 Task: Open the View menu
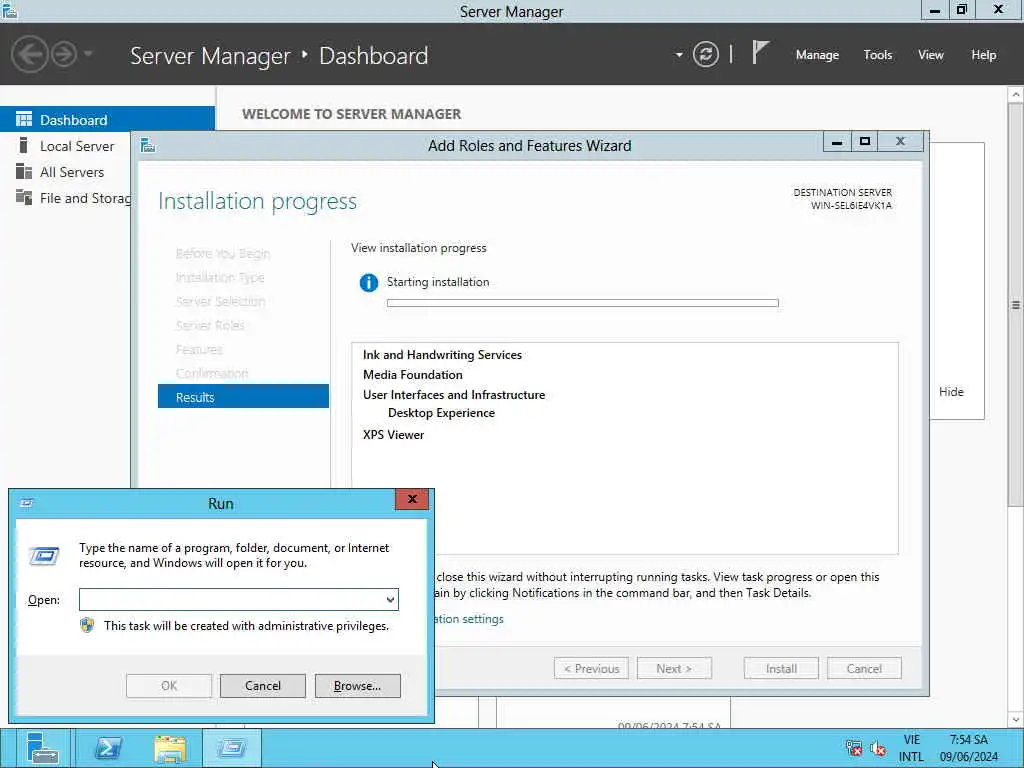tap(930, 55)
